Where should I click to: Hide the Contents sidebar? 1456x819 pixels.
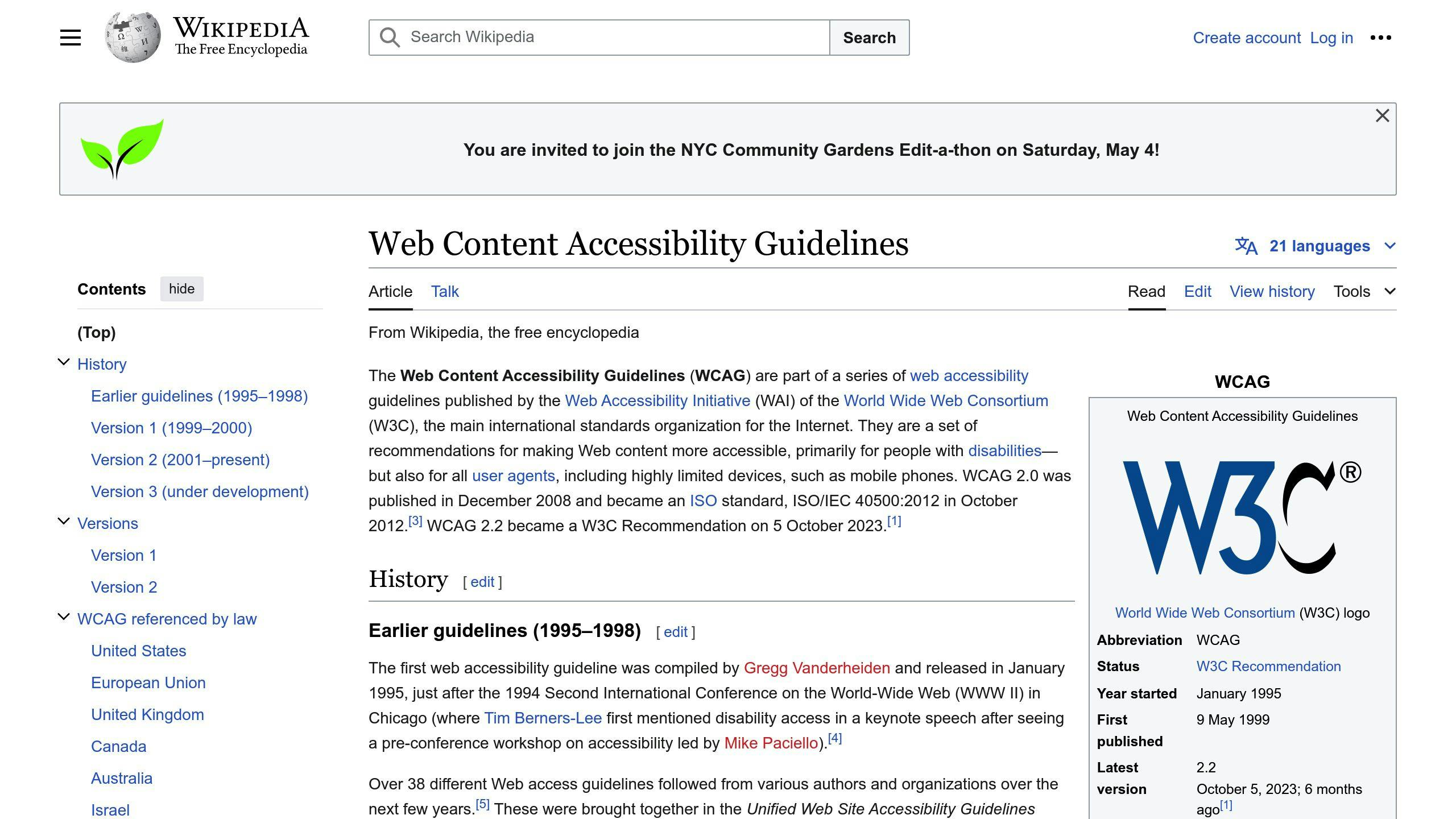pyautogui.click(x=181, y=289)
